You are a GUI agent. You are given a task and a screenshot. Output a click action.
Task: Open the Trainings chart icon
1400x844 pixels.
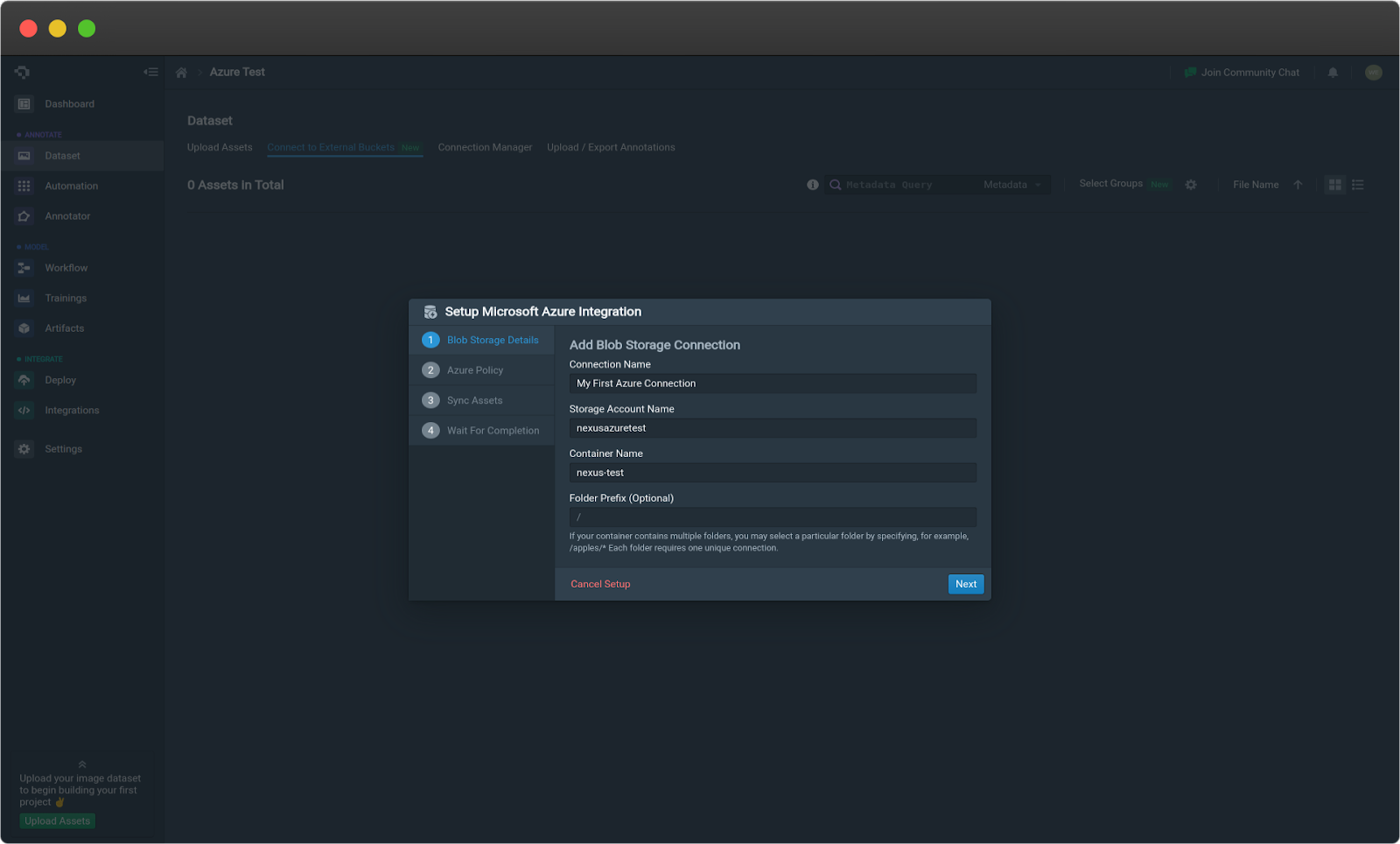tap(23, 298)
